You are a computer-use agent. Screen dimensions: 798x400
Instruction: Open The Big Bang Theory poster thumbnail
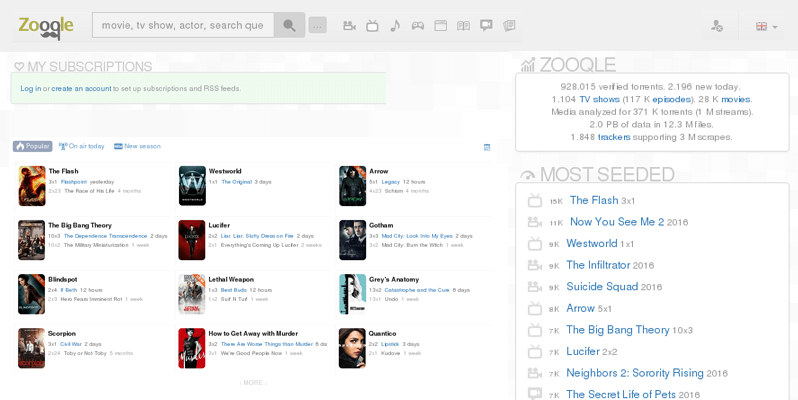[x=32, y=240]
